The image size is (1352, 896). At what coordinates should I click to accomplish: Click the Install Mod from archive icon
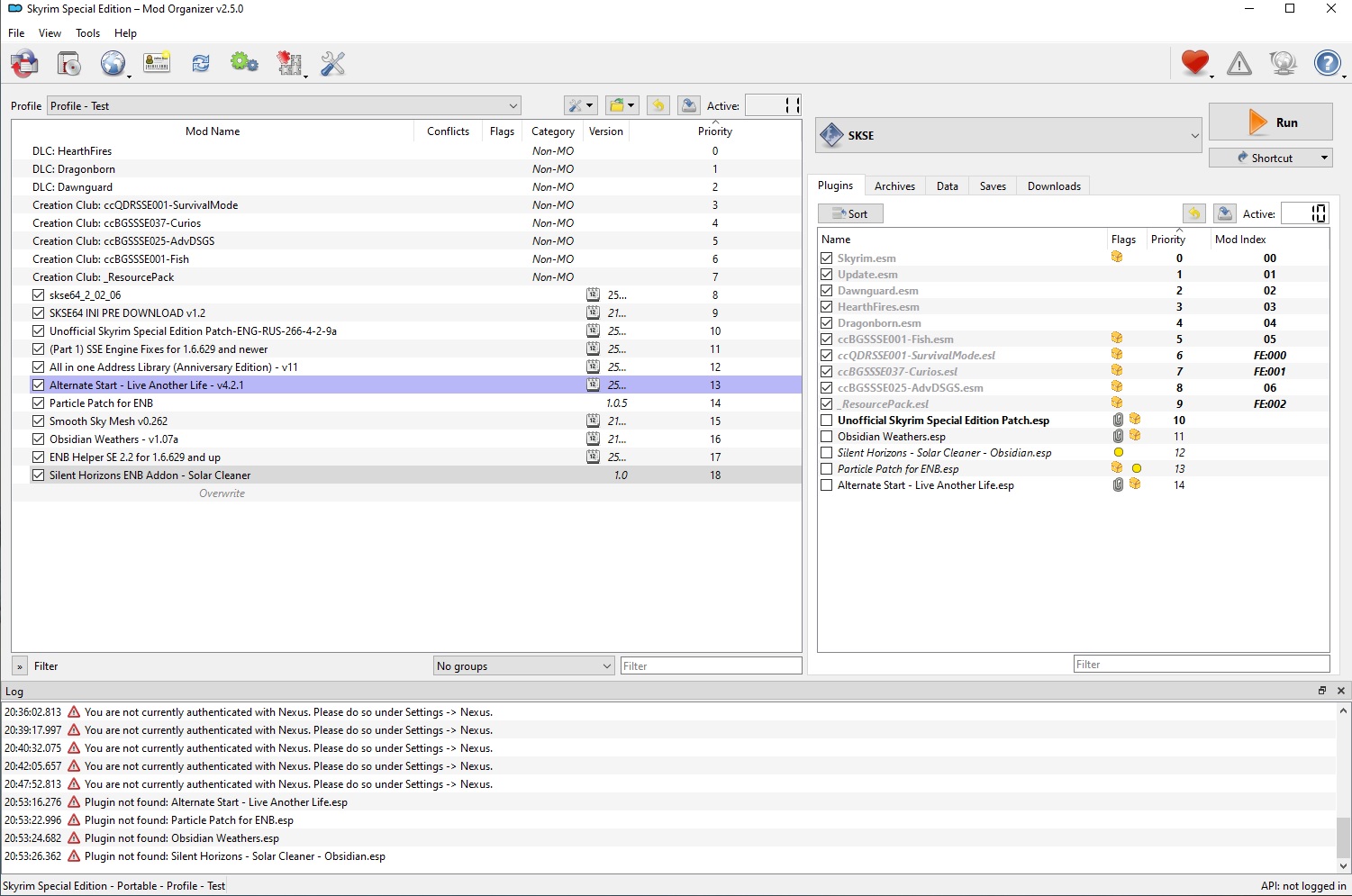pyautogui.click(x=69, y=64)
